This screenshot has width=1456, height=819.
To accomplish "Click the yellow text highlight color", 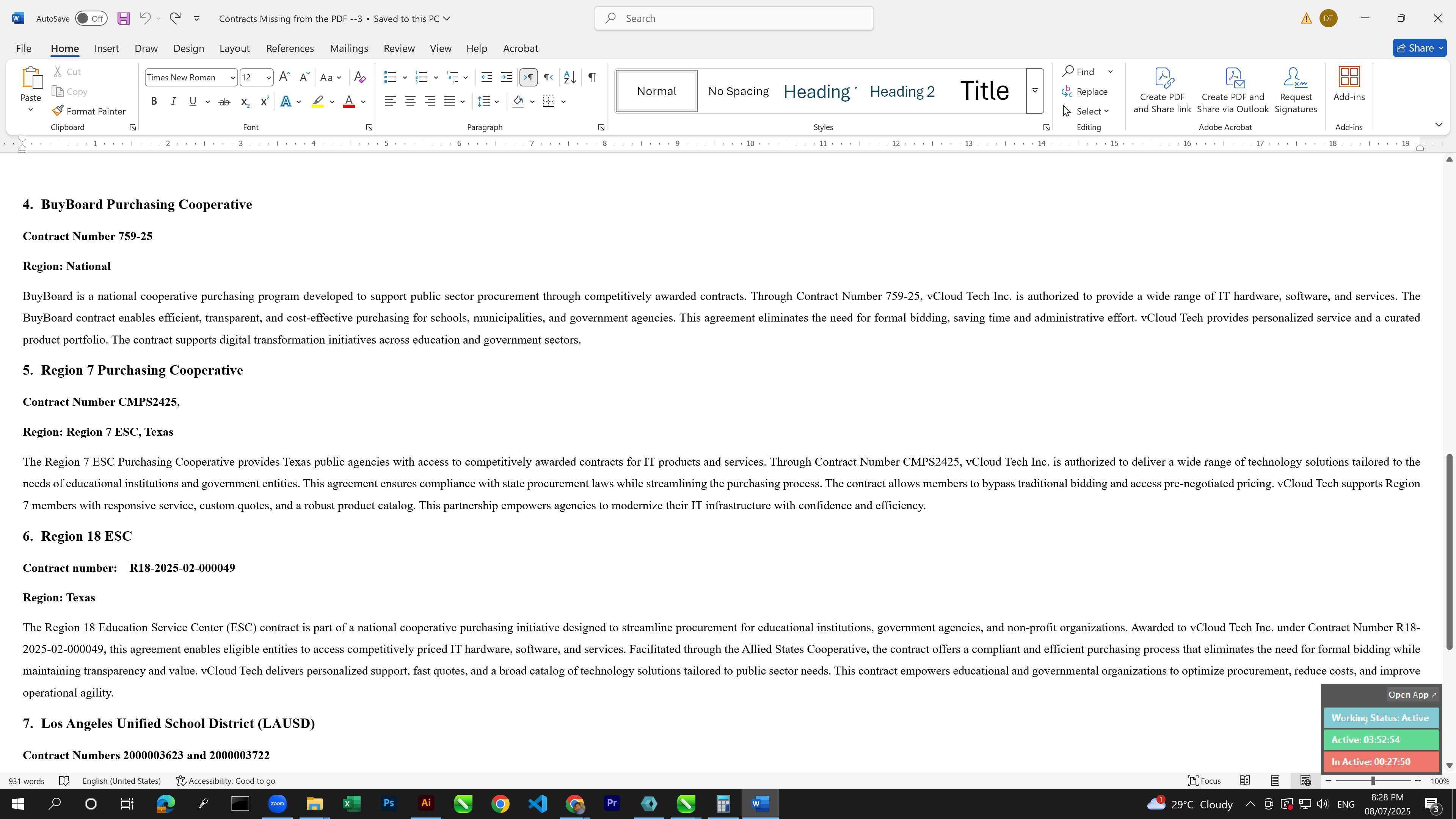I will pos(318,102).
